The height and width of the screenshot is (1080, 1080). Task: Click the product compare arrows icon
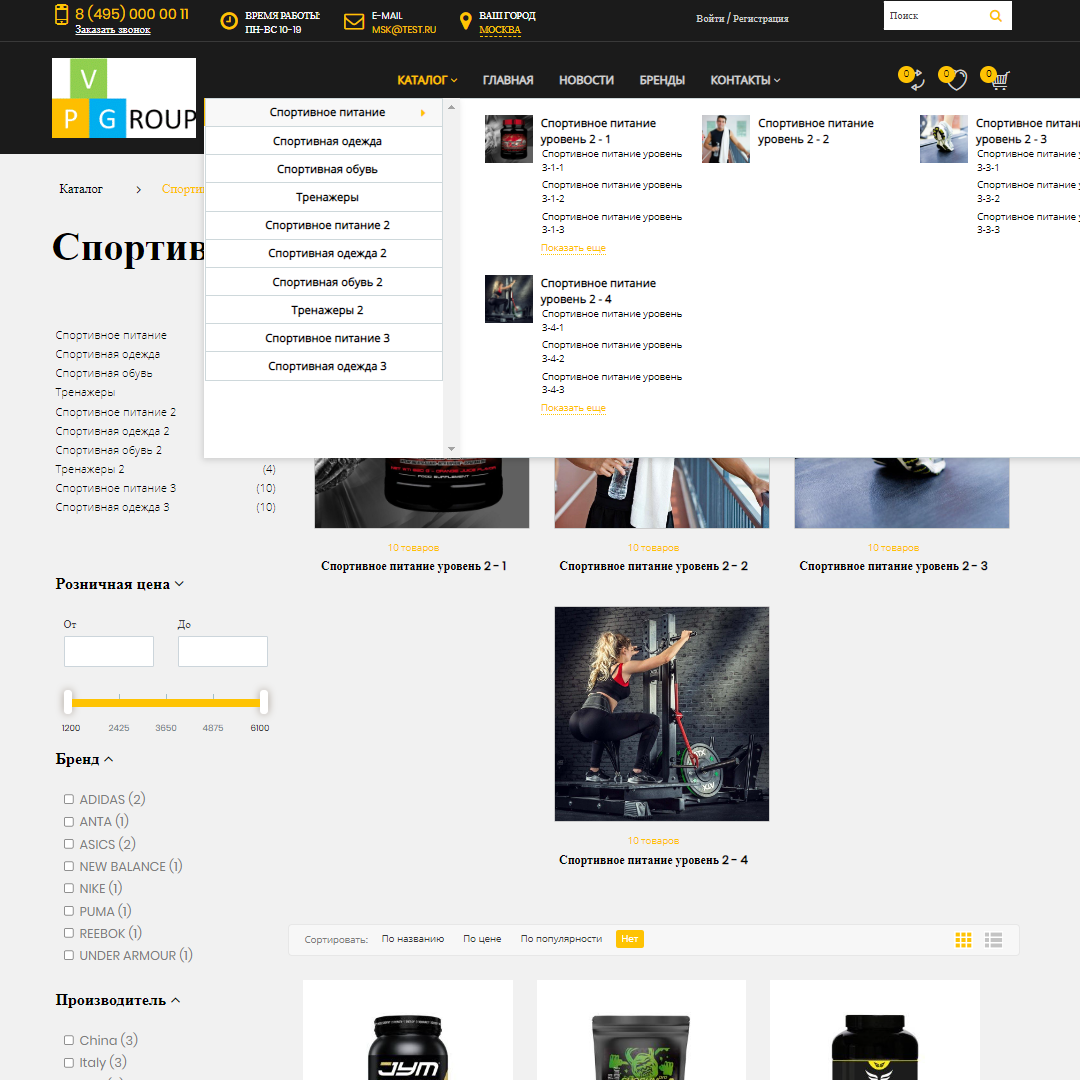tap(915, 81)
